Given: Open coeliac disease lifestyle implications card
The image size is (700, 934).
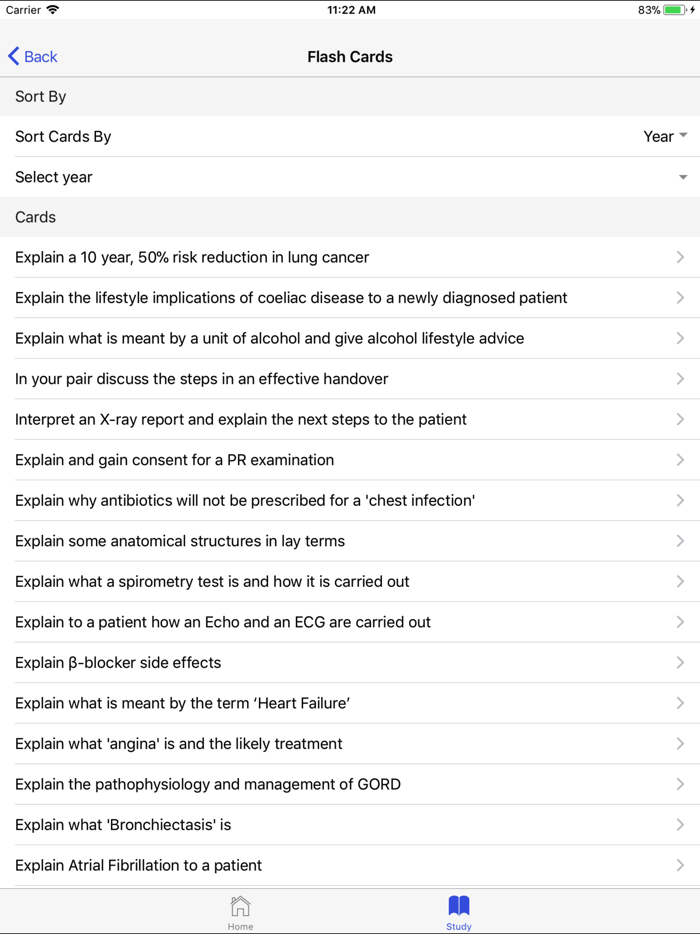Looking at the screenshot, I should [291, 298].
